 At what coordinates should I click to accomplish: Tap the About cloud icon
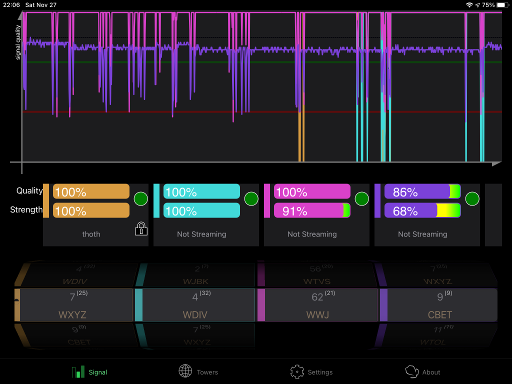(x=412, y=371)
